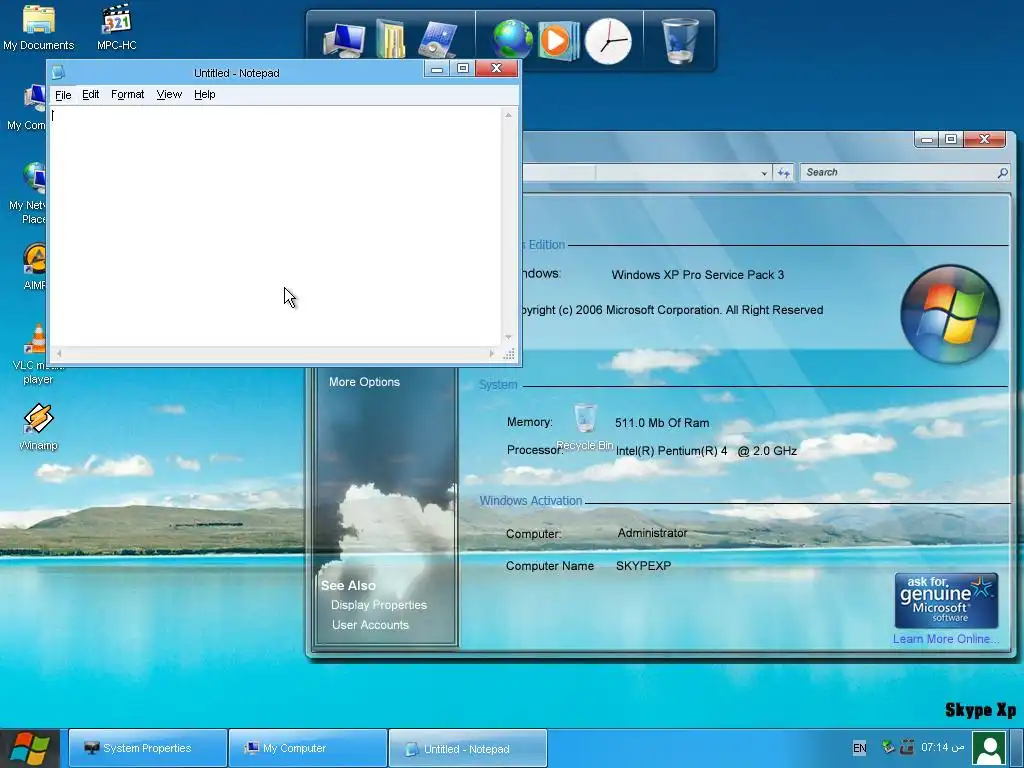
Task: Click the computer monitor icon in top dock
Action: point(345,40)
